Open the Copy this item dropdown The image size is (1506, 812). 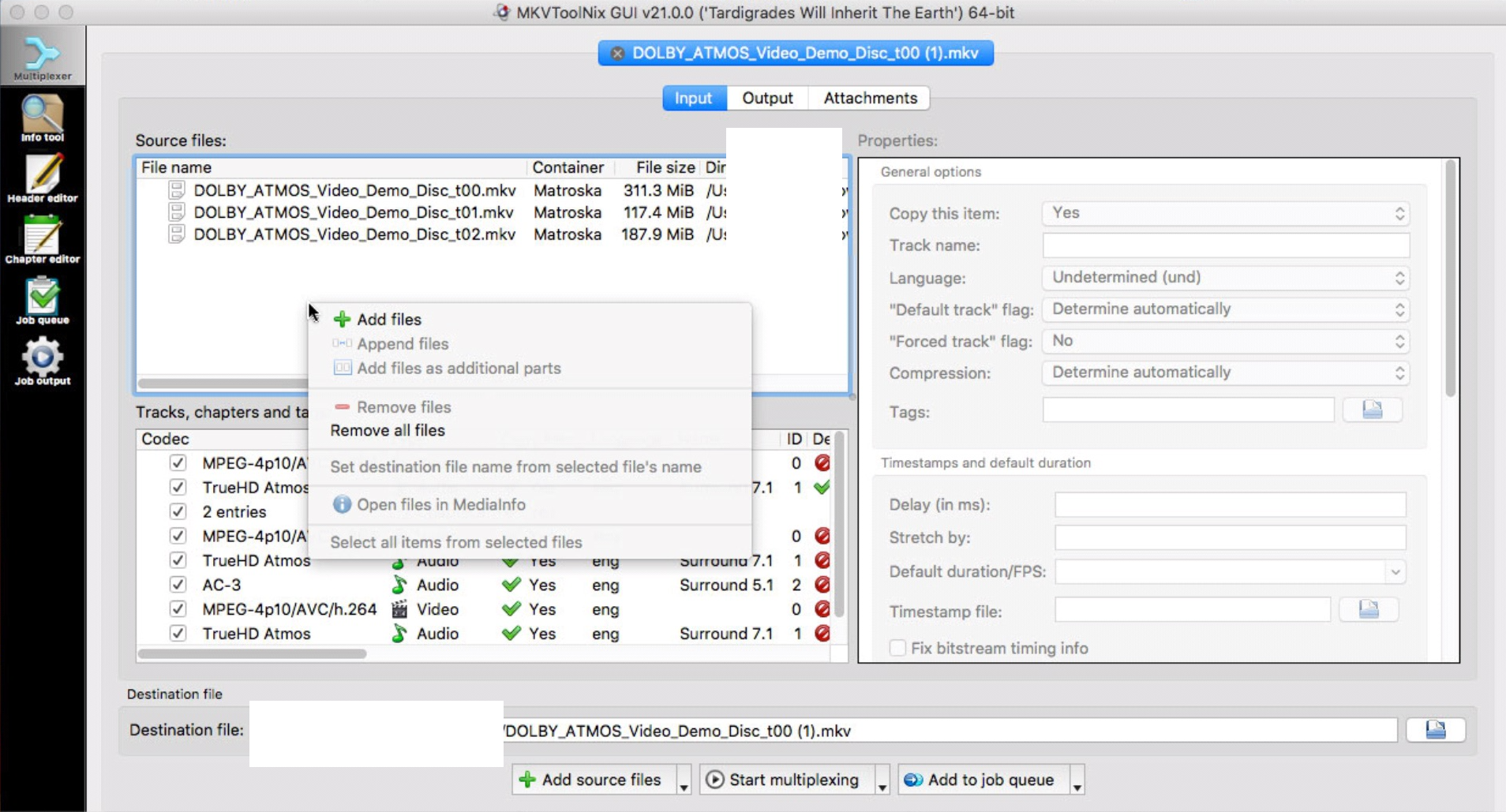tap(1226, 213)
